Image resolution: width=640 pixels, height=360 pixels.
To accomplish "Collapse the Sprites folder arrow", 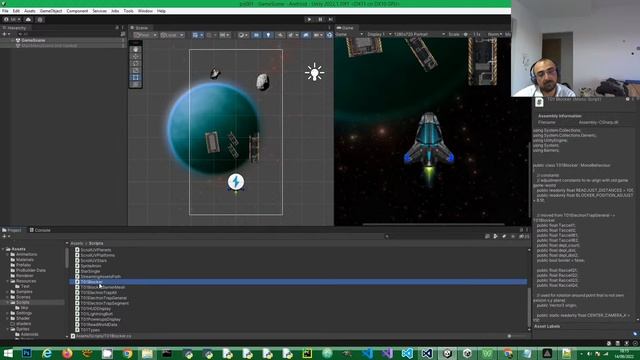I will (x=7, y=329).
